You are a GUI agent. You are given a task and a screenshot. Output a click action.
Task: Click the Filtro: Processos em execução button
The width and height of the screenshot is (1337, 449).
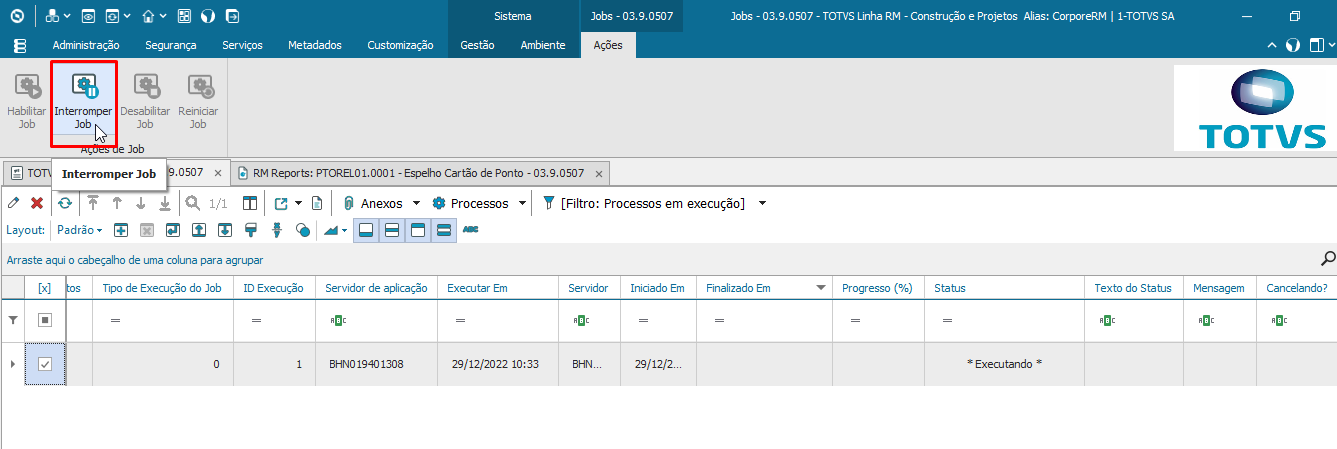coord(643,204)
